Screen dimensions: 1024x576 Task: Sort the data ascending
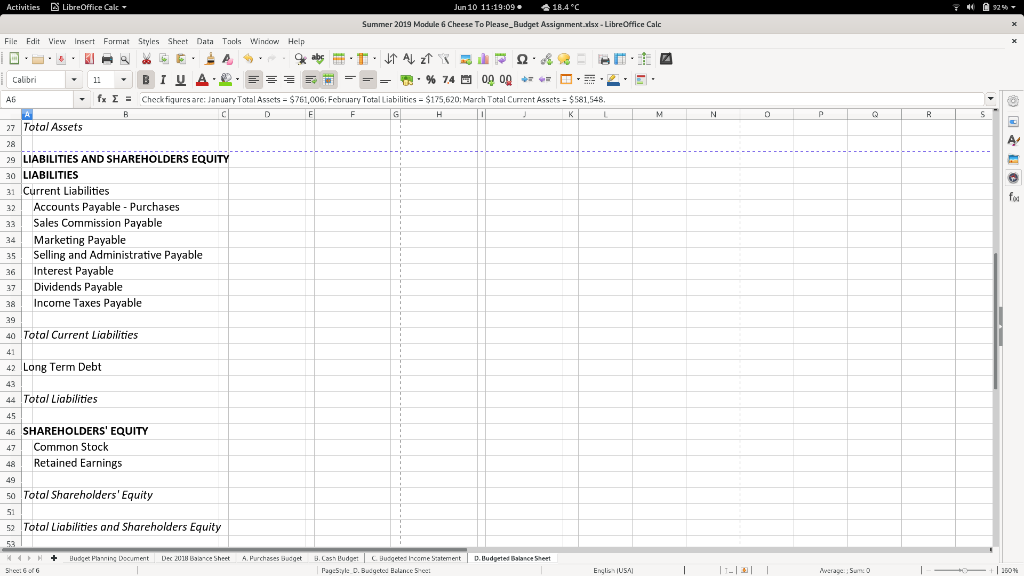pyautogui.click(x=409, y=58)
